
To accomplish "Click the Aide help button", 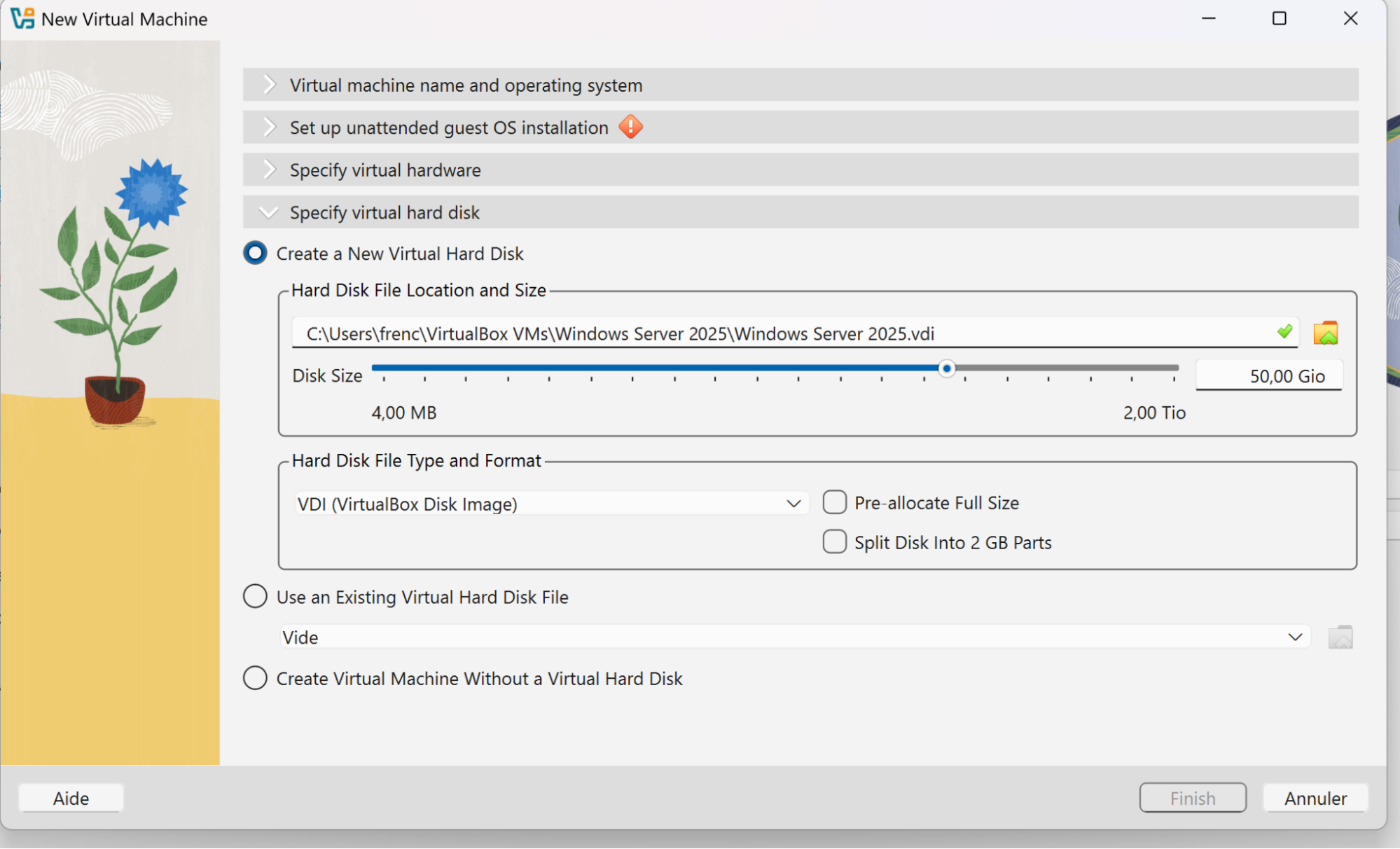I will point(71,798).
